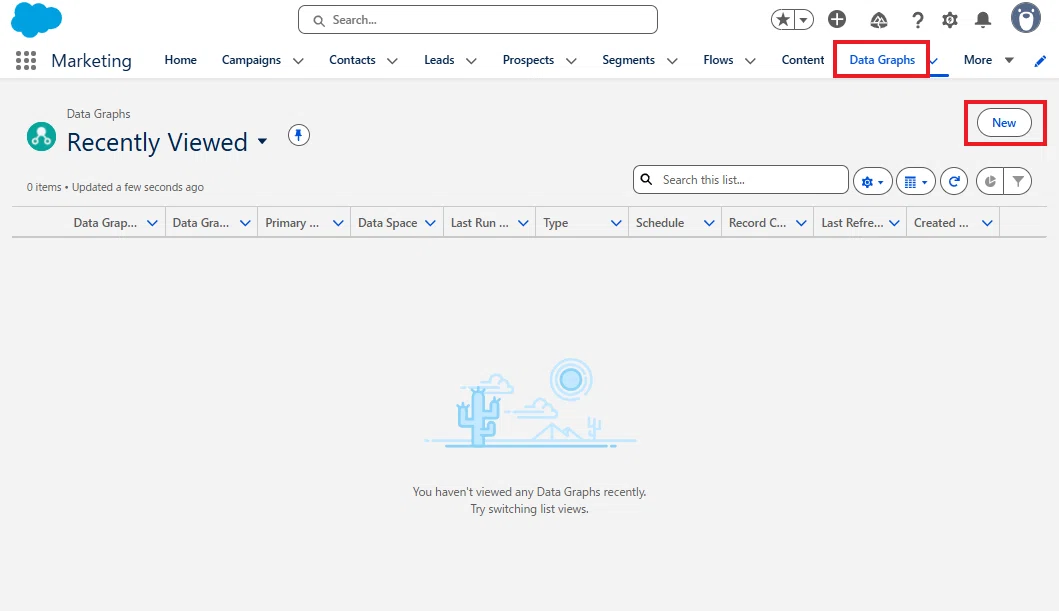The width and height of the screenshot is (1059, 611).
Task: Open Created column actions chevron
Action: (x=987, y=223)
